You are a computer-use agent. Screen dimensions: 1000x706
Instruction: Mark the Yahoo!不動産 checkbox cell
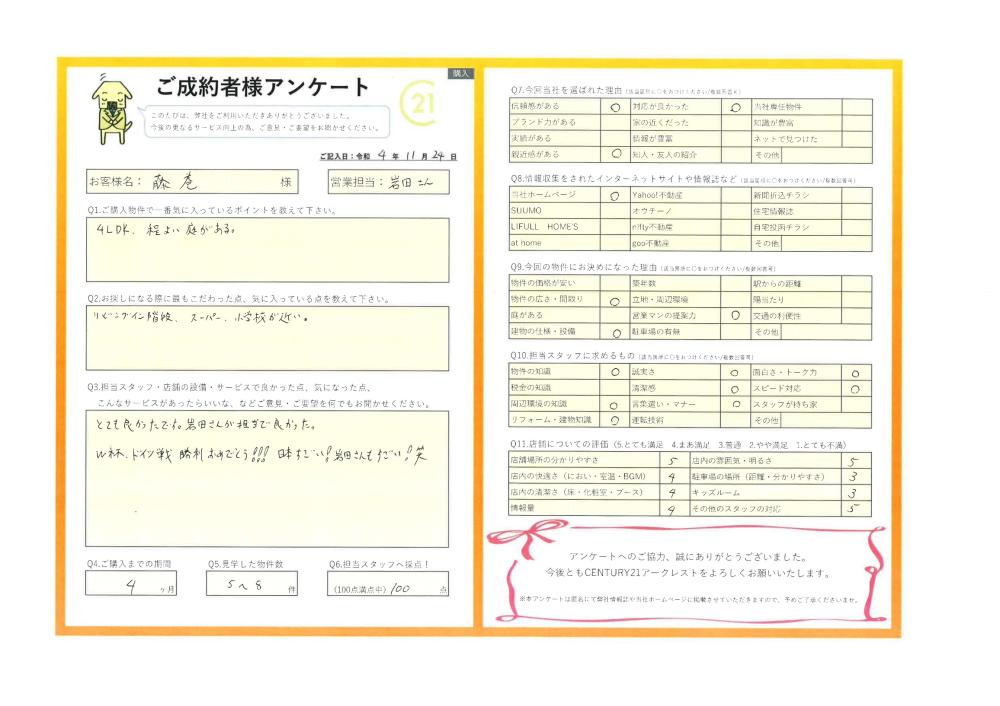pyautogui.click(x=735, y=197)
